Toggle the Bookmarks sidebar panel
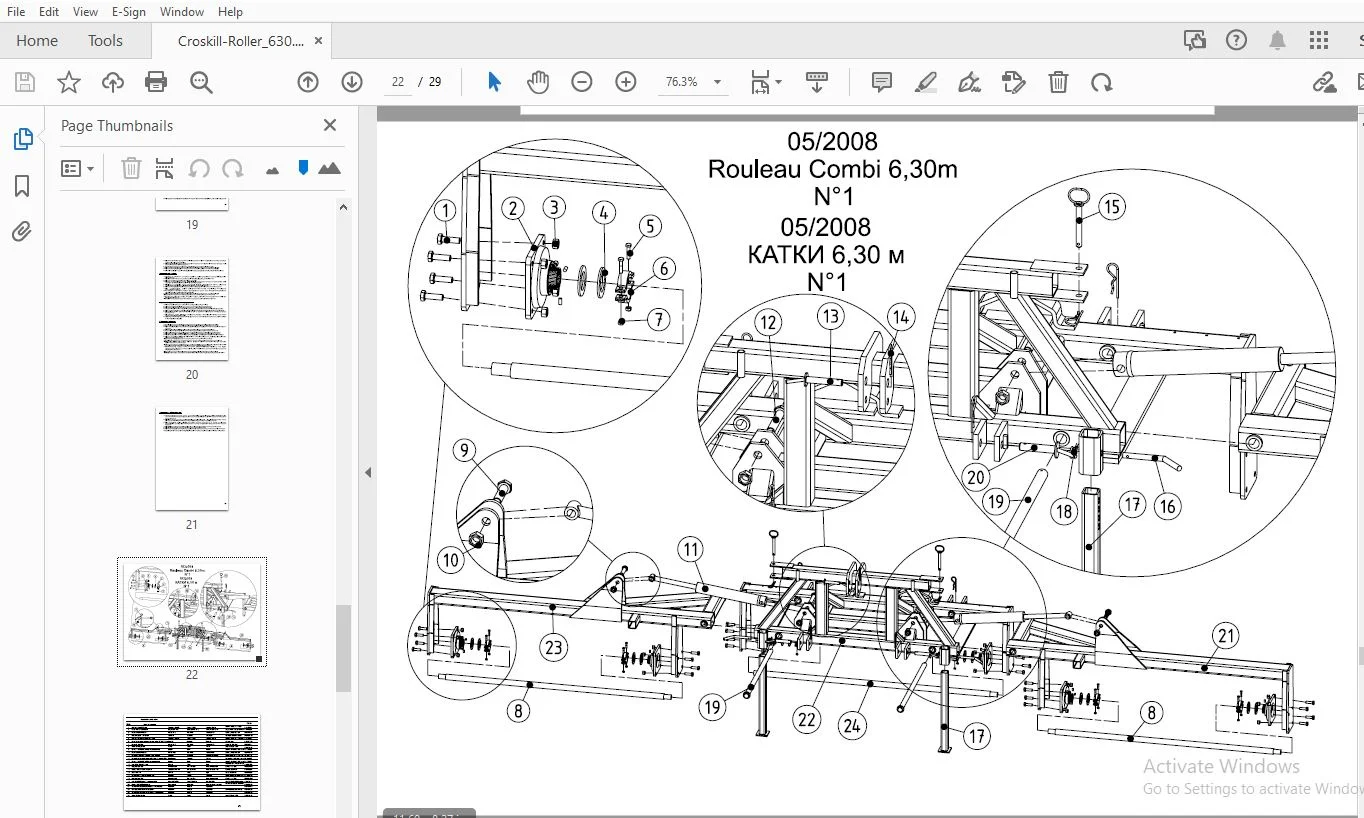 tap(22, 186)
